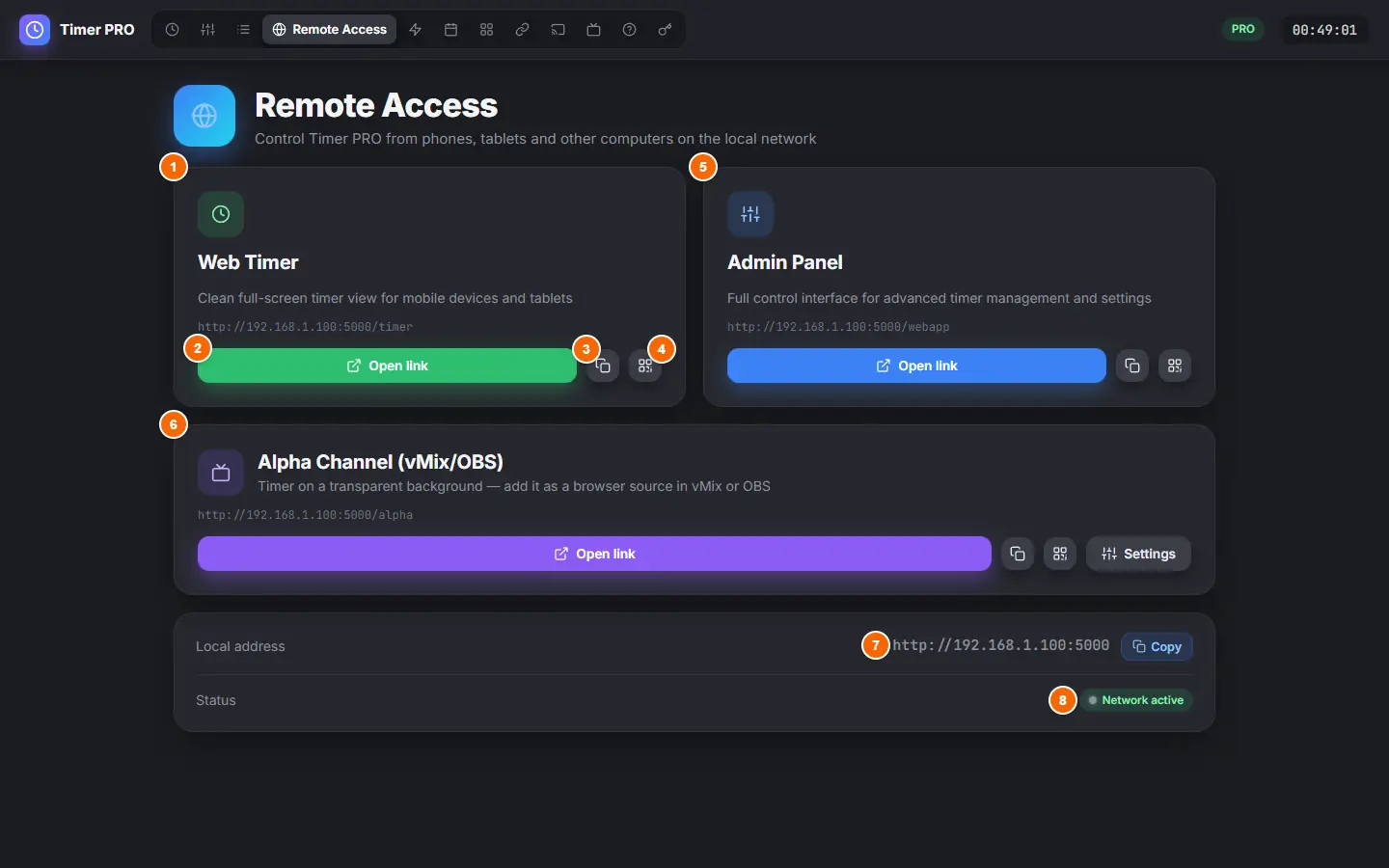Click the Network active status badge

pos(1135,700)
